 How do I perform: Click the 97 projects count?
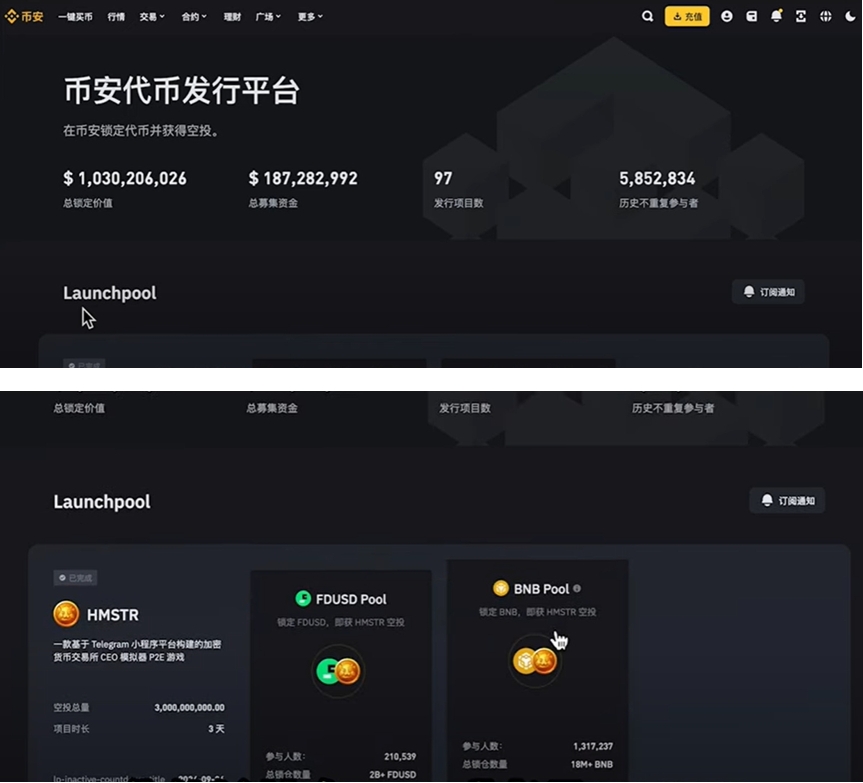pyautogui.click(x=443, y=178)
